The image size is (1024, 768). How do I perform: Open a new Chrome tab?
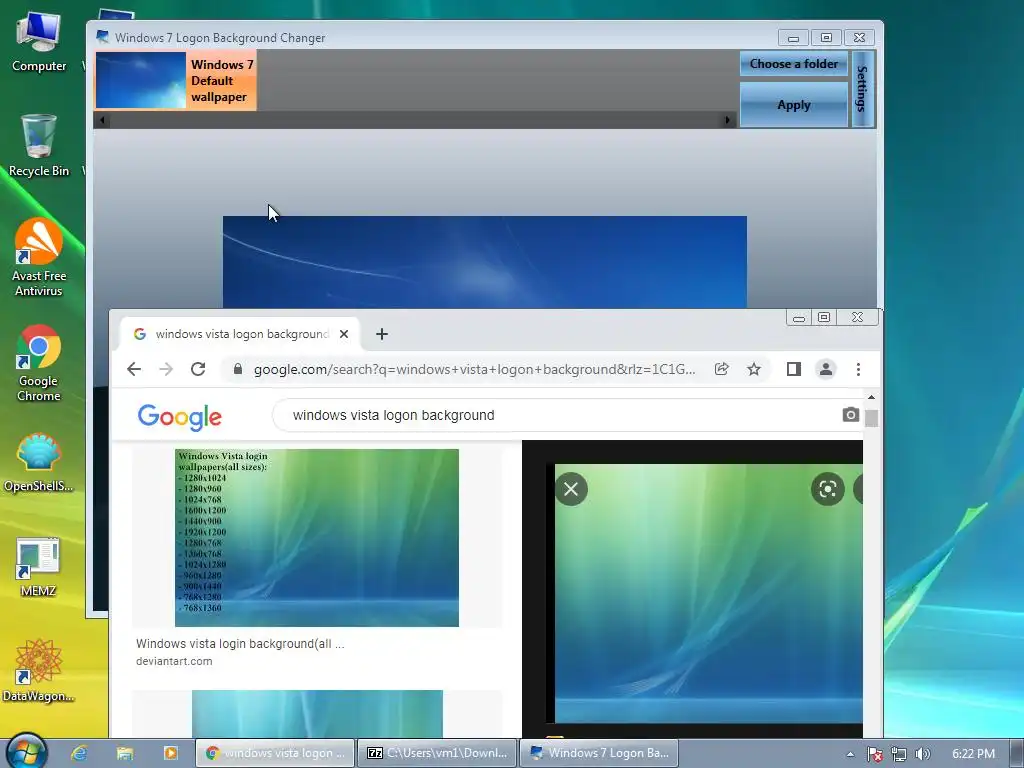tap(382, 334)
